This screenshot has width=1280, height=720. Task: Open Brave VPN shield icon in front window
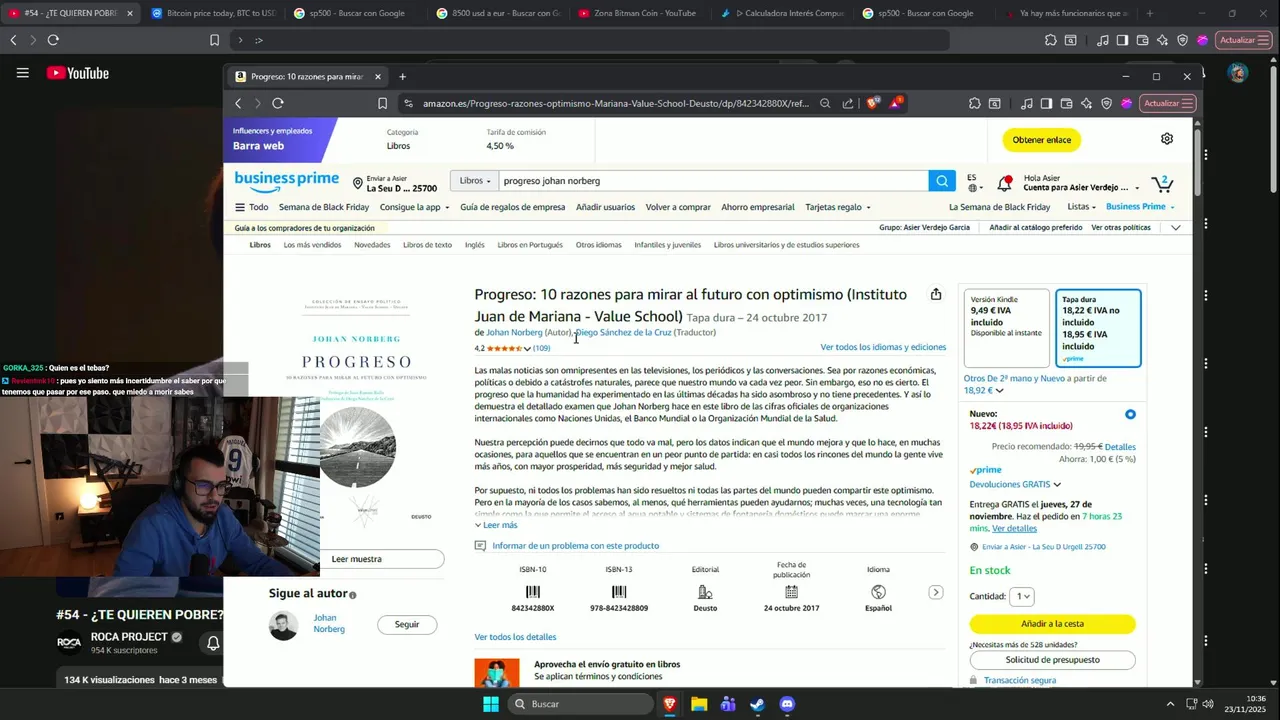(1107, 103)
